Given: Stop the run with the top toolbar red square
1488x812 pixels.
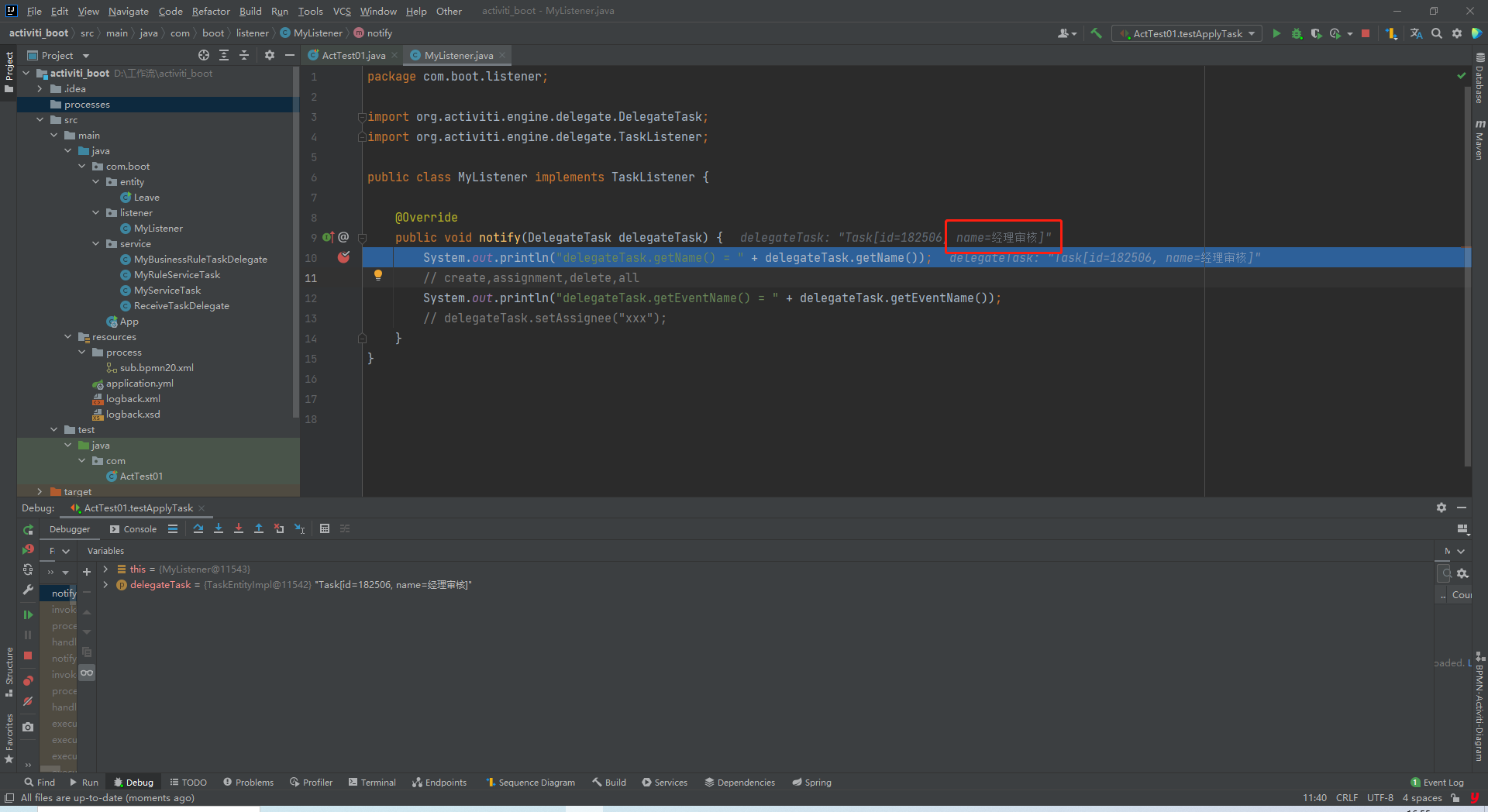Looking at the screenshot, I should [x=1366, y=33].
